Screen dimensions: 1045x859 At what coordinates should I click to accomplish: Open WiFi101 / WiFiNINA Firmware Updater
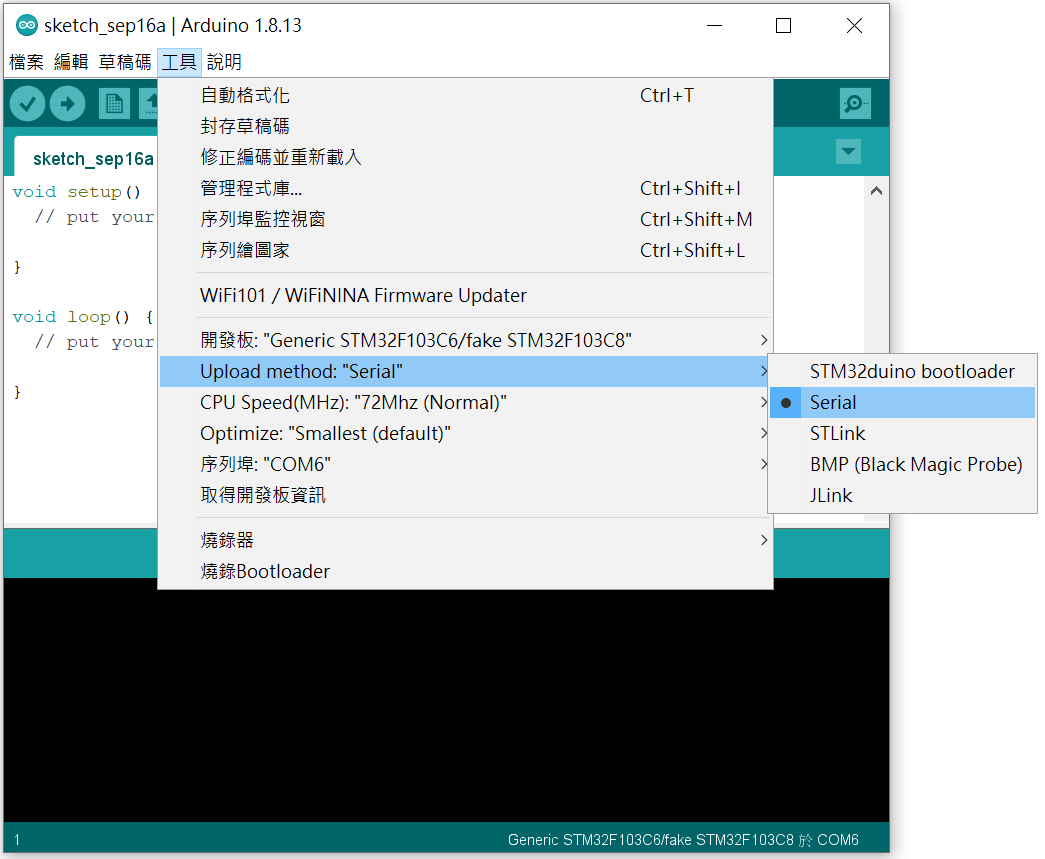tap(465, 295)
